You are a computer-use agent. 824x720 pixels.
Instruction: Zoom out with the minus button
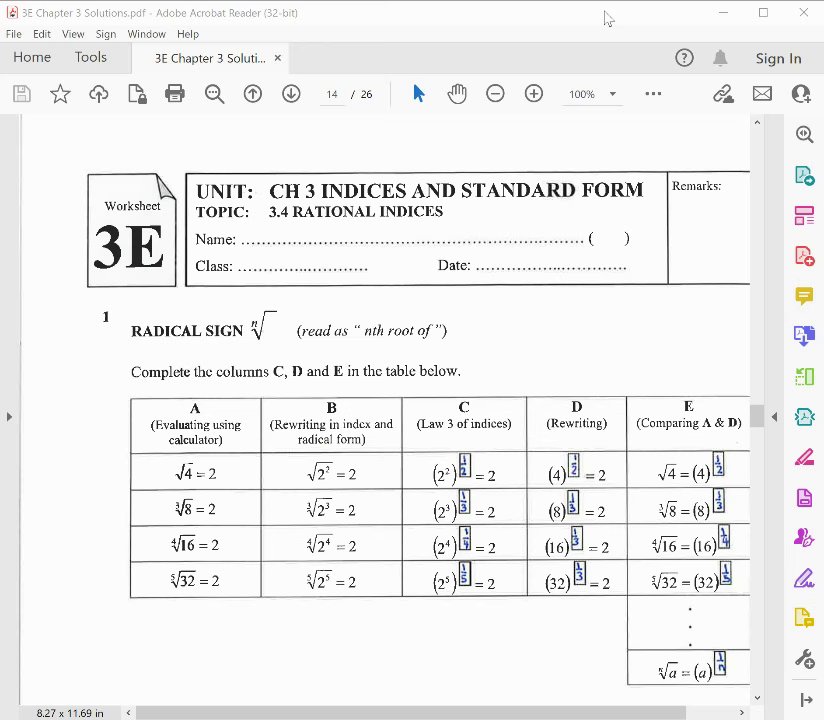coord(495,94)
